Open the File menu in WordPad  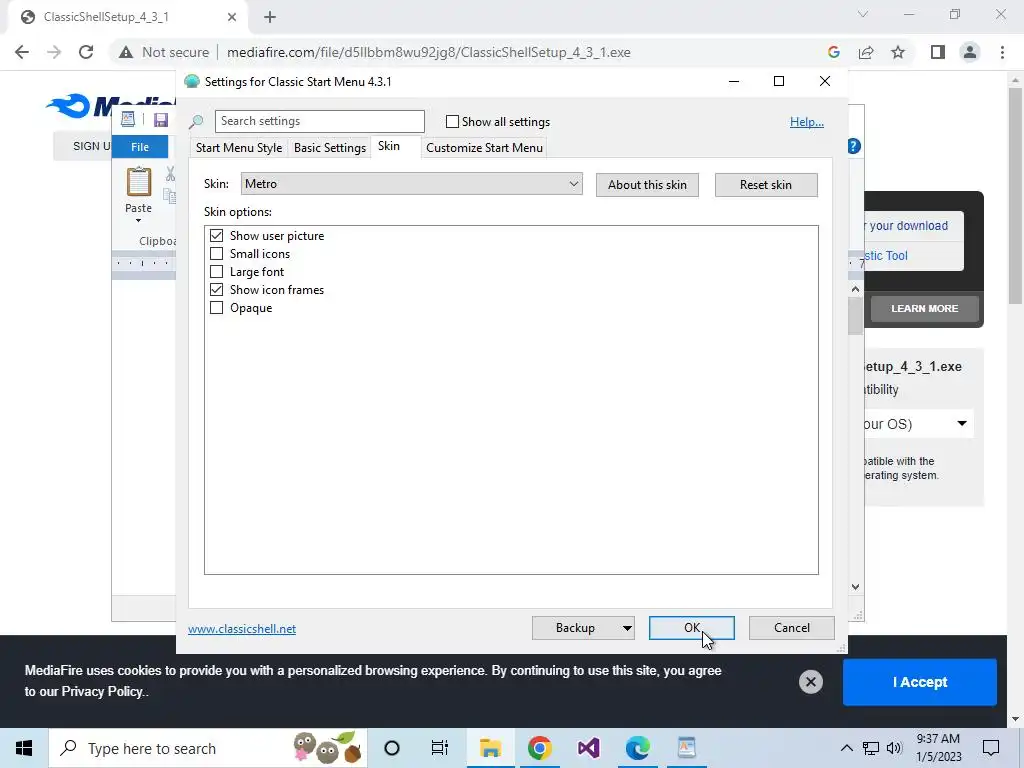(140, 147)
